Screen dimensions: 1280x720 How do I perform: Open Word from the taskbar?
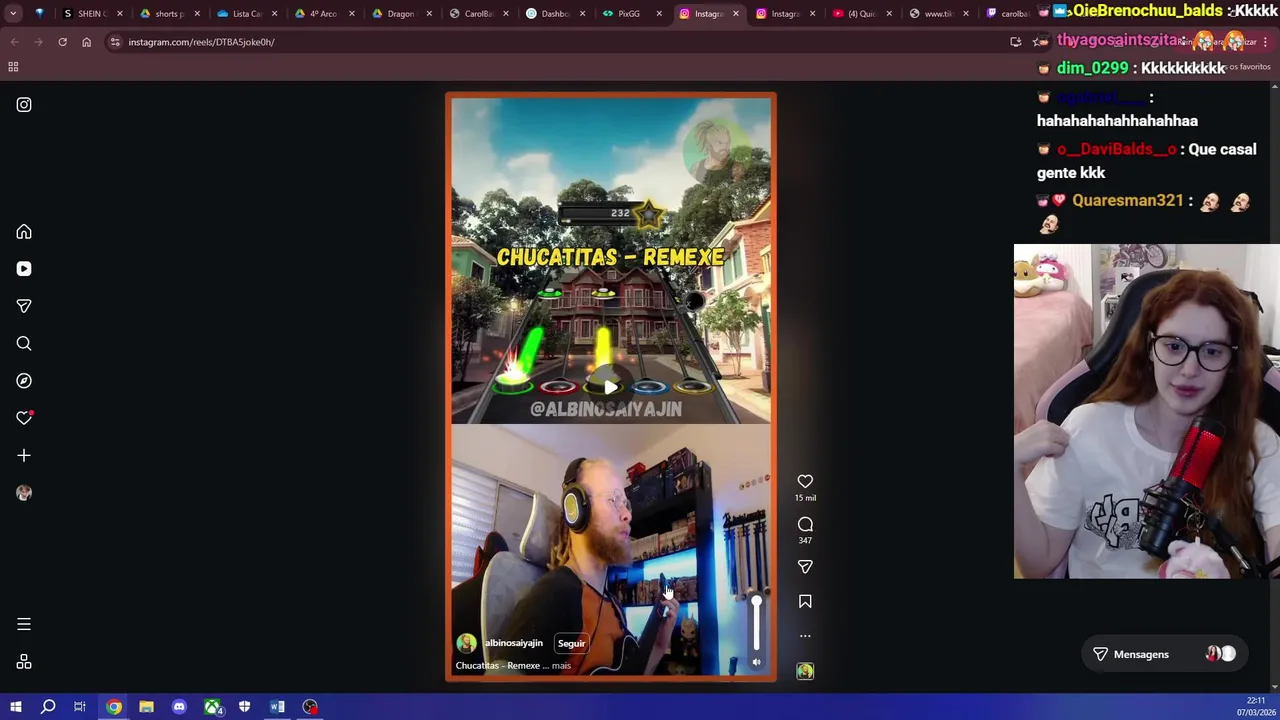click(x=277, y=707)
